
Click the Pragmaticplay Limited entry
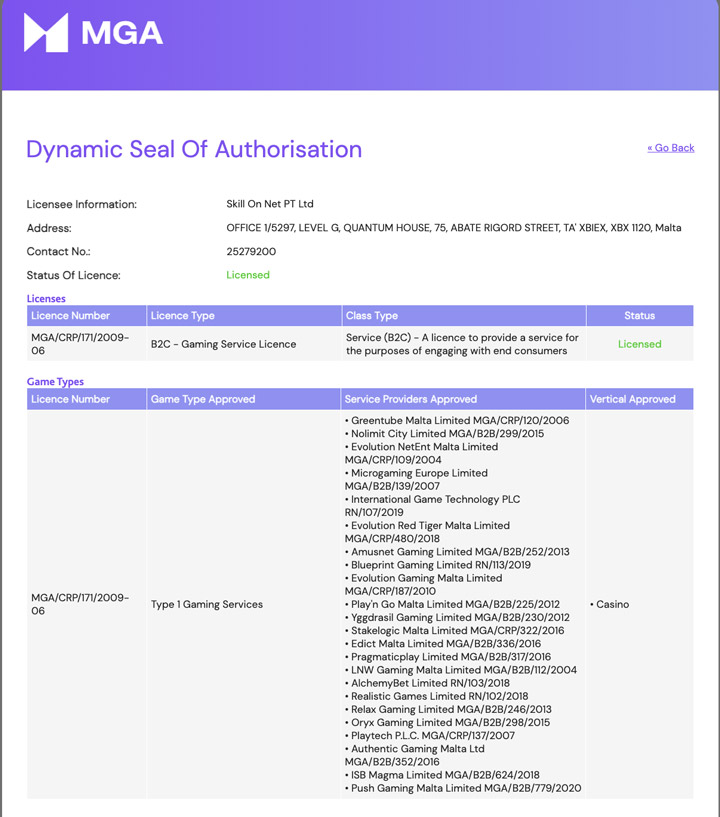tap(448, 657)
